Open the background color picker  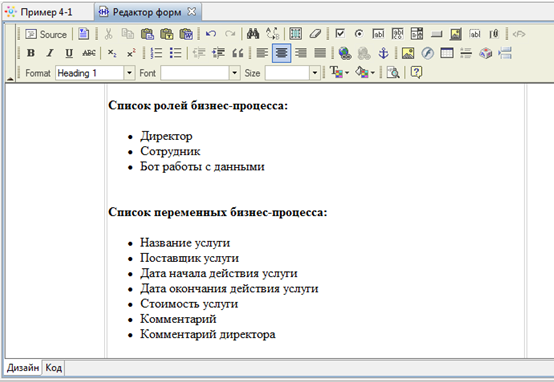point(365,73)
